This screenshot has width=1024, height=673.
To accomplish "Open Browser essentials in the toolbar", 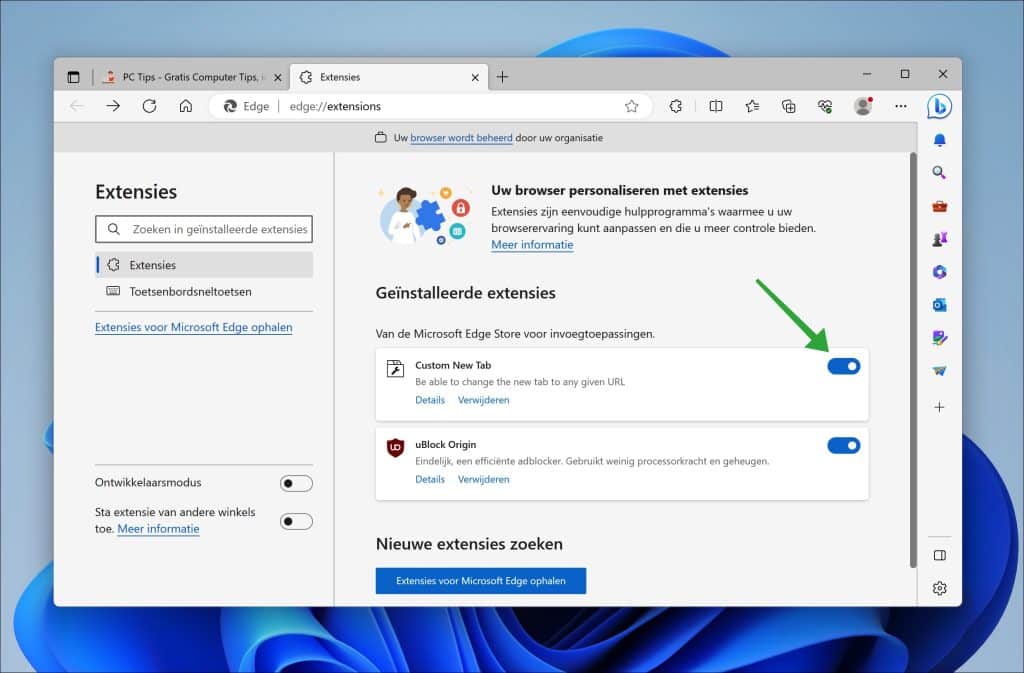I will coord(824,106).
